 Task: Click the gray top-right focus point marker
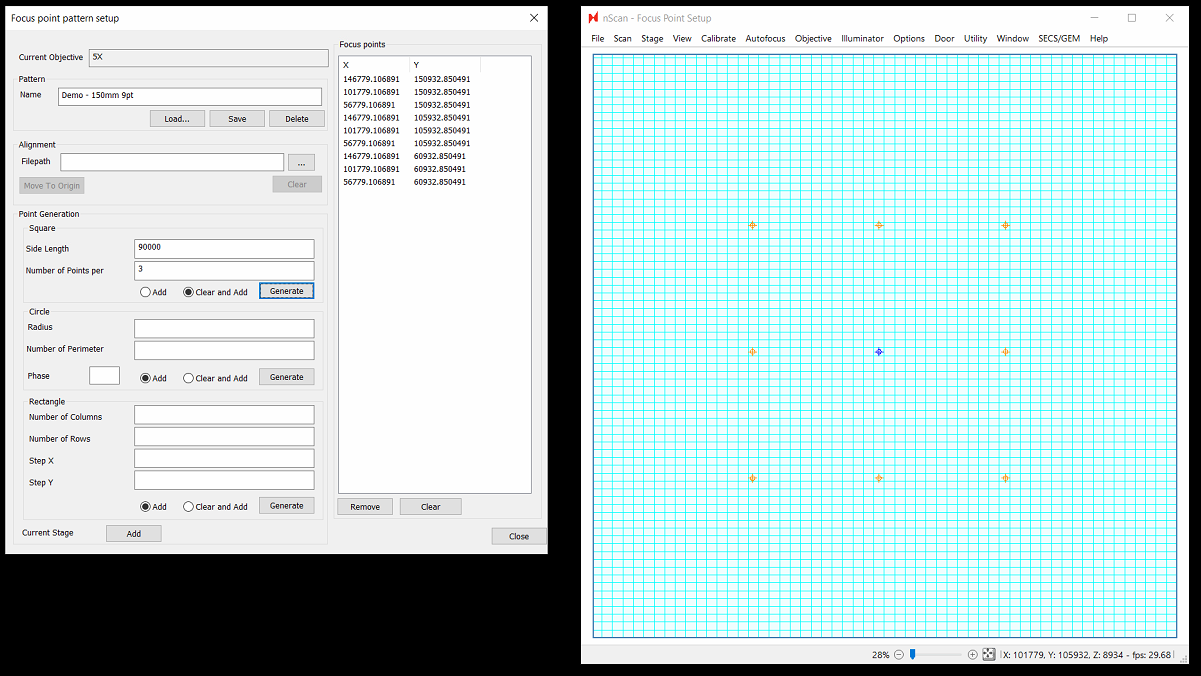click(1005, 226)
